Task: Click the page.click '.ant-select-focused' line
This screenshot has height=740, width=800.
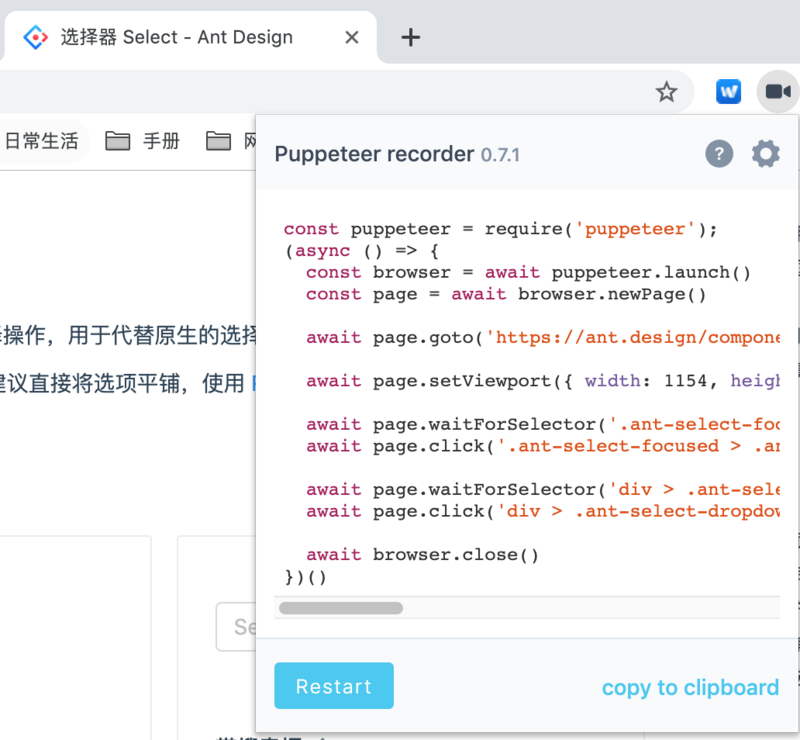Action: tap(543, 447)
